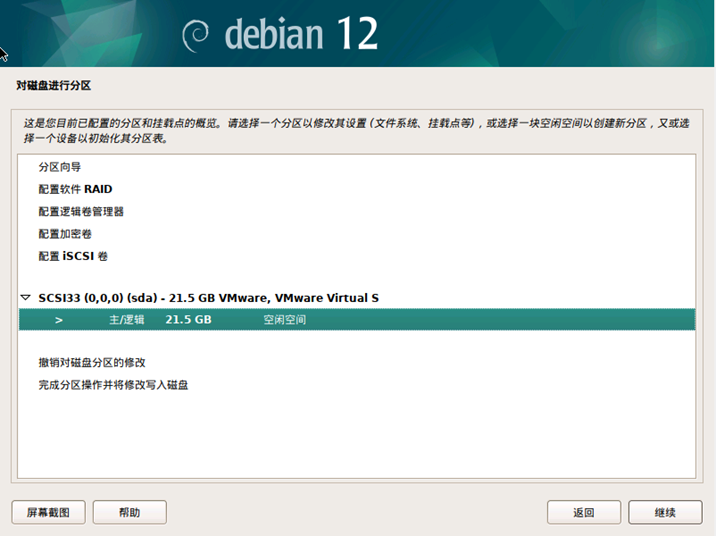Open 配置软件 RAID option
This screenshot has height=536, width=716.
click(x=75, y=189)
